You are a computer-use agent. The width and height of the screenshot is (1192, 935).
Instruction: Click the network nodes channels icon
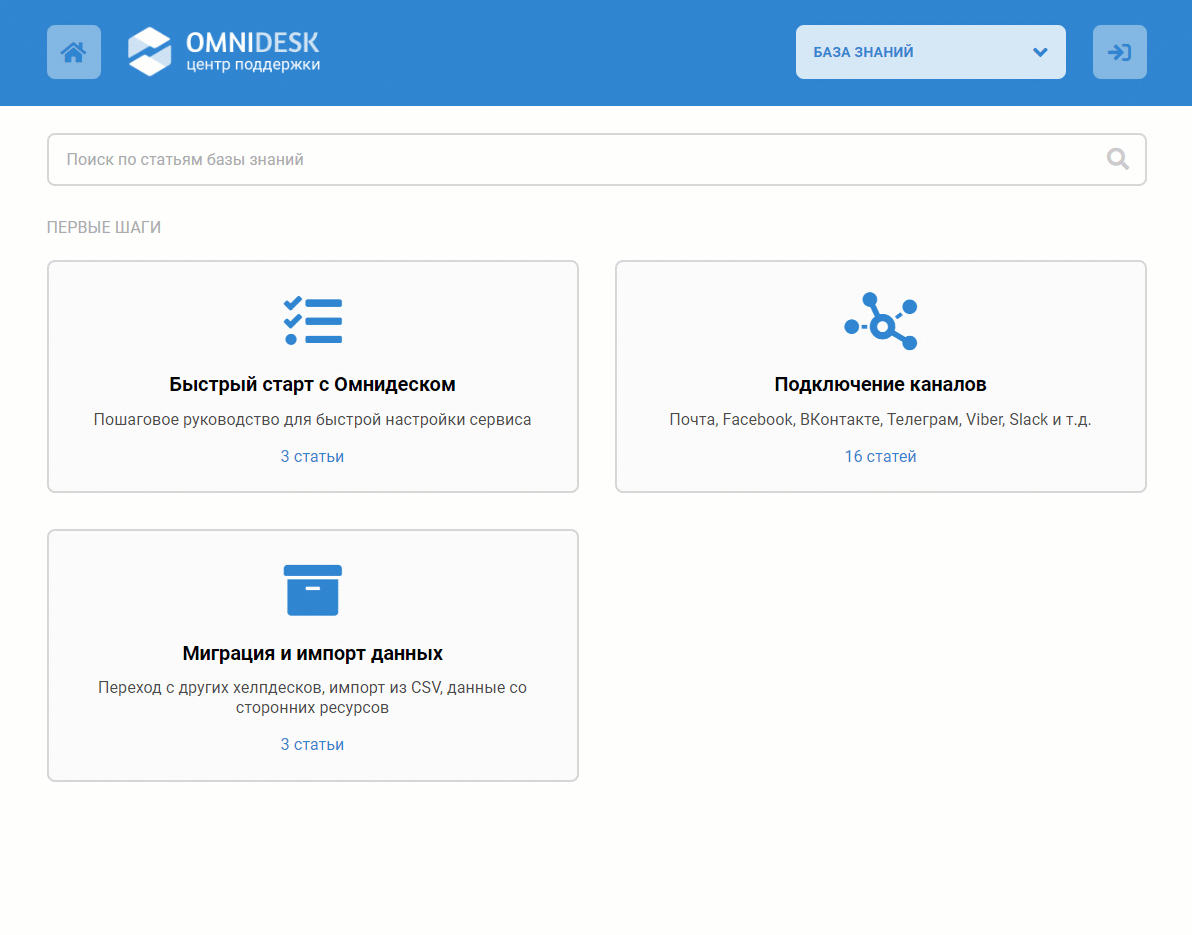pos(880,321)
